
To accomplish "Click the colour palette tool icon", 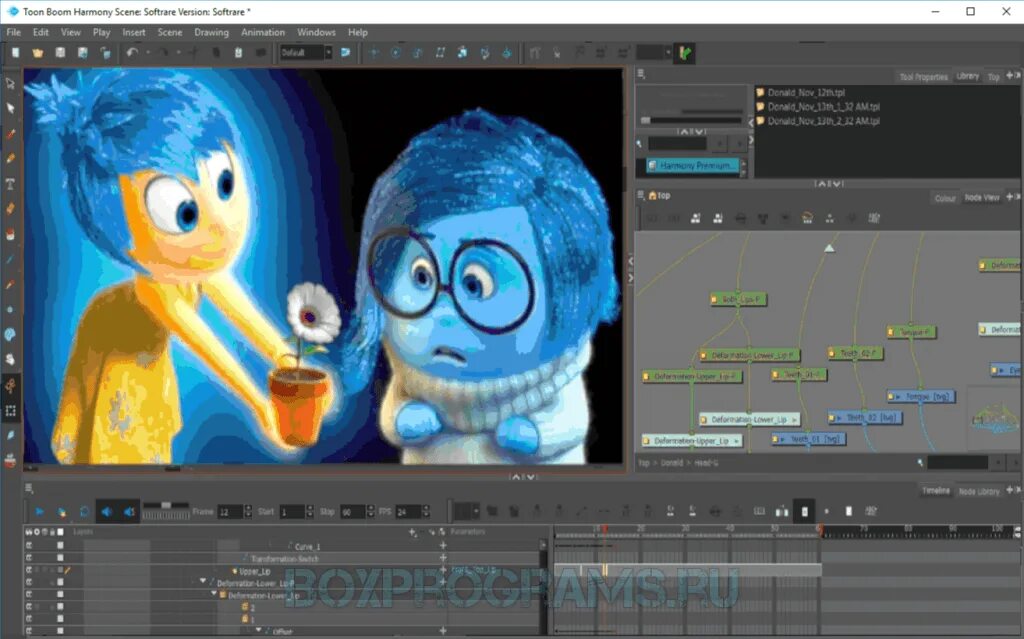I will tap(10, 335).
